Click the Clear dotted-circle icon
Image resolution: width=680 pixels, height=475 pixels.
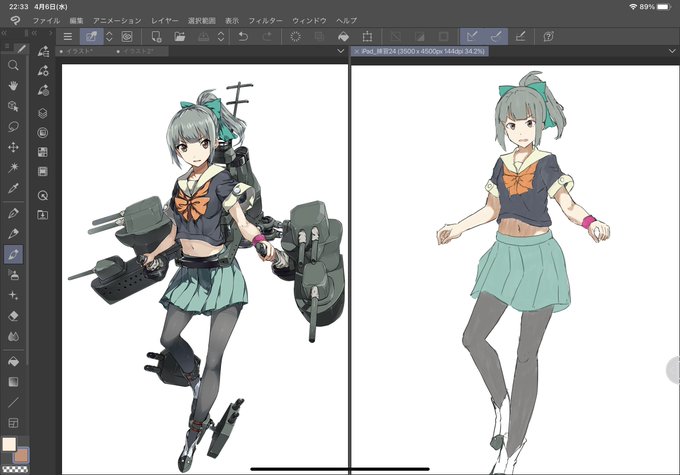click(295, 37)
